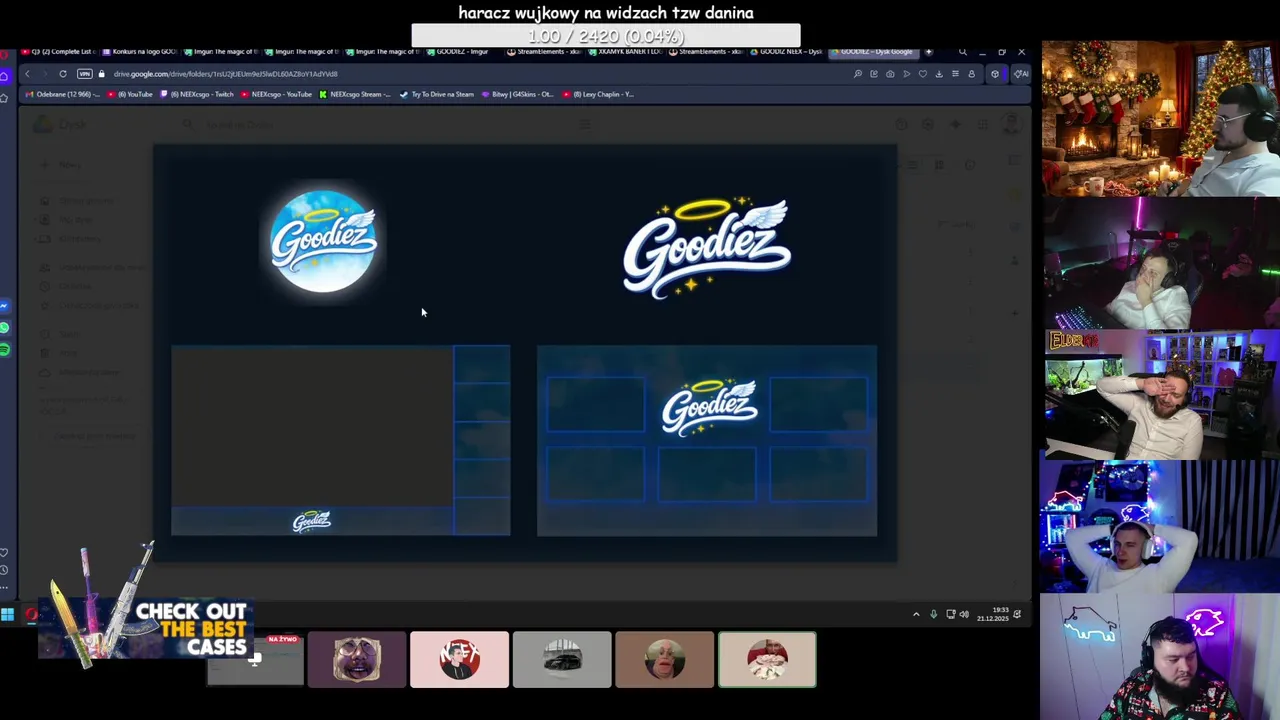1280x720 pixels.
Task: Toggle the VPN badge in address bar
Action: pyautogui.click(x=85, y=74)
